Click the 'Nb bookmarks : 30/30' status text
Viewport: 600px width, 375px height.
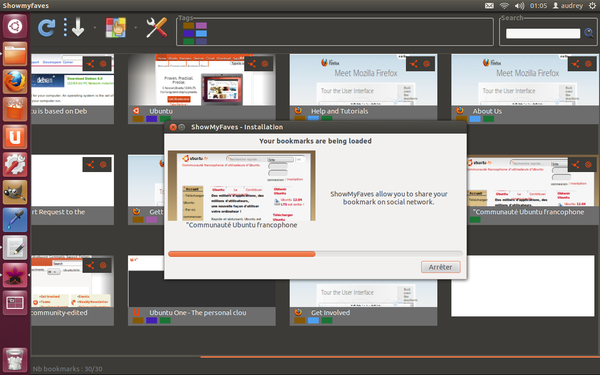click(x=67, y=369)
